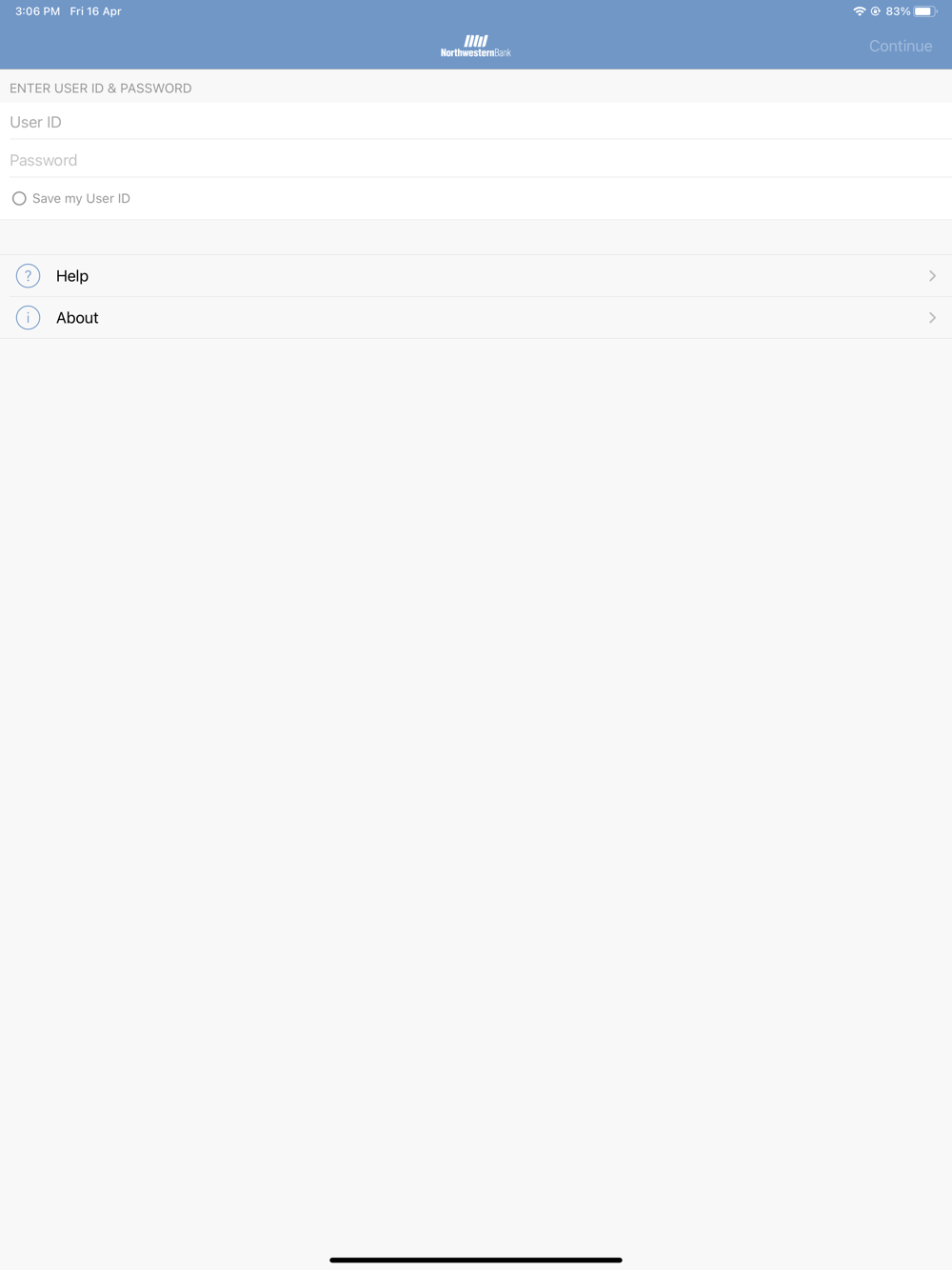Focus the Password input field
Screen dimensions: 952x1270
tap(476, 160)
